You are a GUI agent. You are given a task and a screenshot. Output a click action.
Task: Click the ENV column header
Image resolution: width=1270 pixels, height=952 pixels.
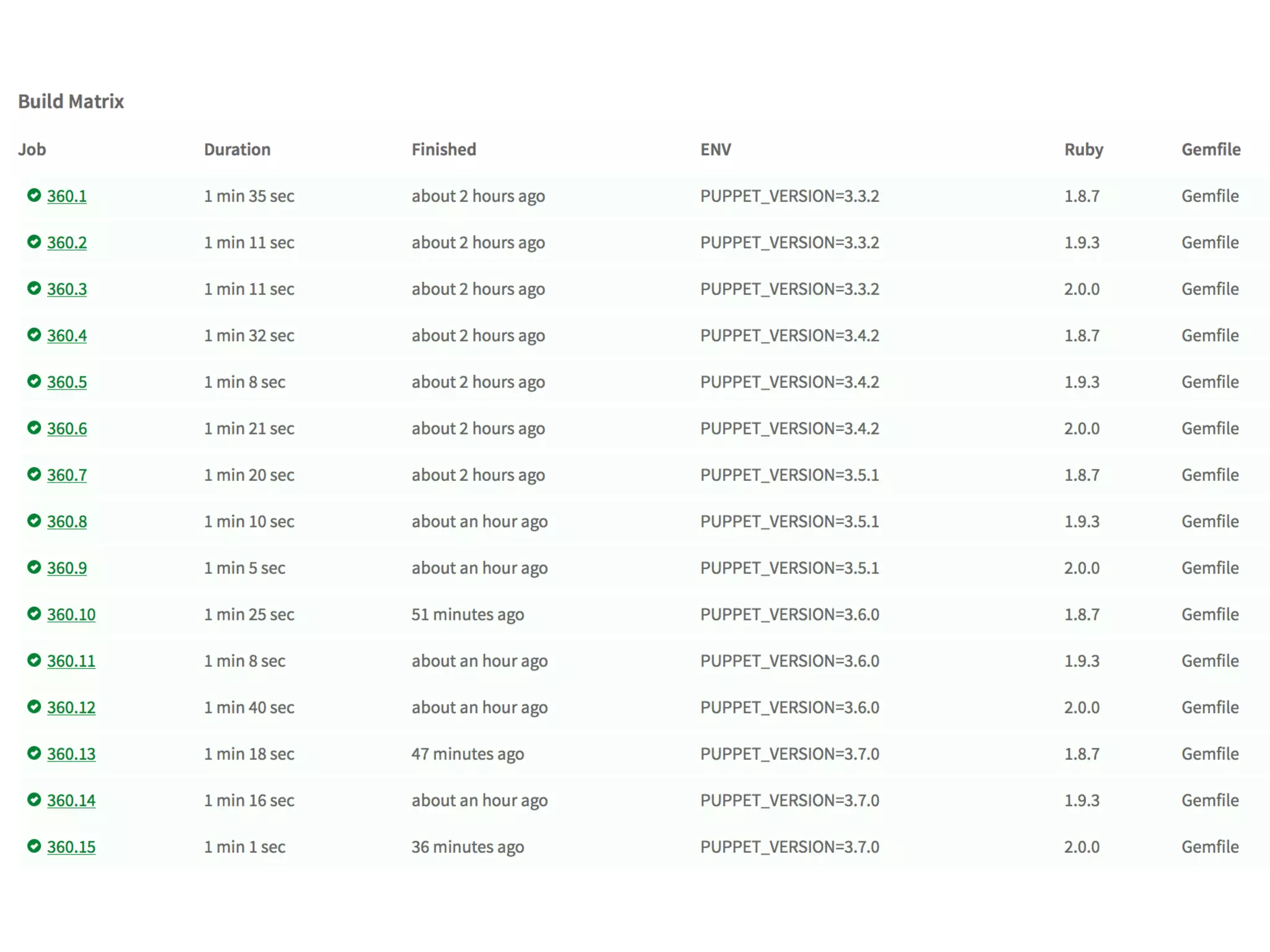tap(716, 149)
